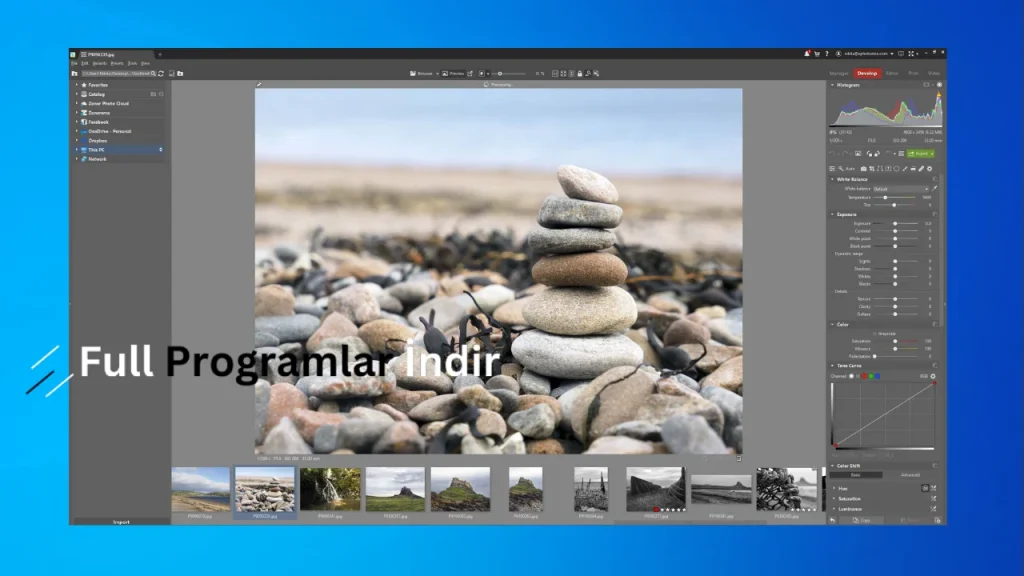The width and height of the screenshot is (1024, 576).
Task: Select the retouching brush pencil tool
Action: pos(921,168)
